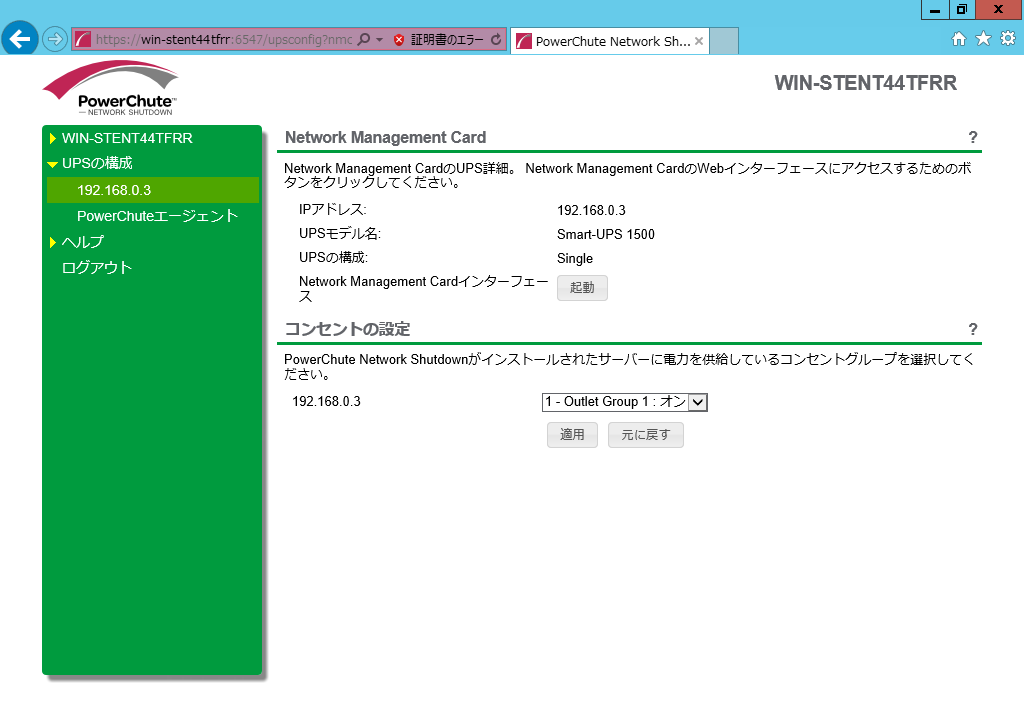Open browser Favorites with the star icon
The image size is (1024, 728).
[984, 38]
